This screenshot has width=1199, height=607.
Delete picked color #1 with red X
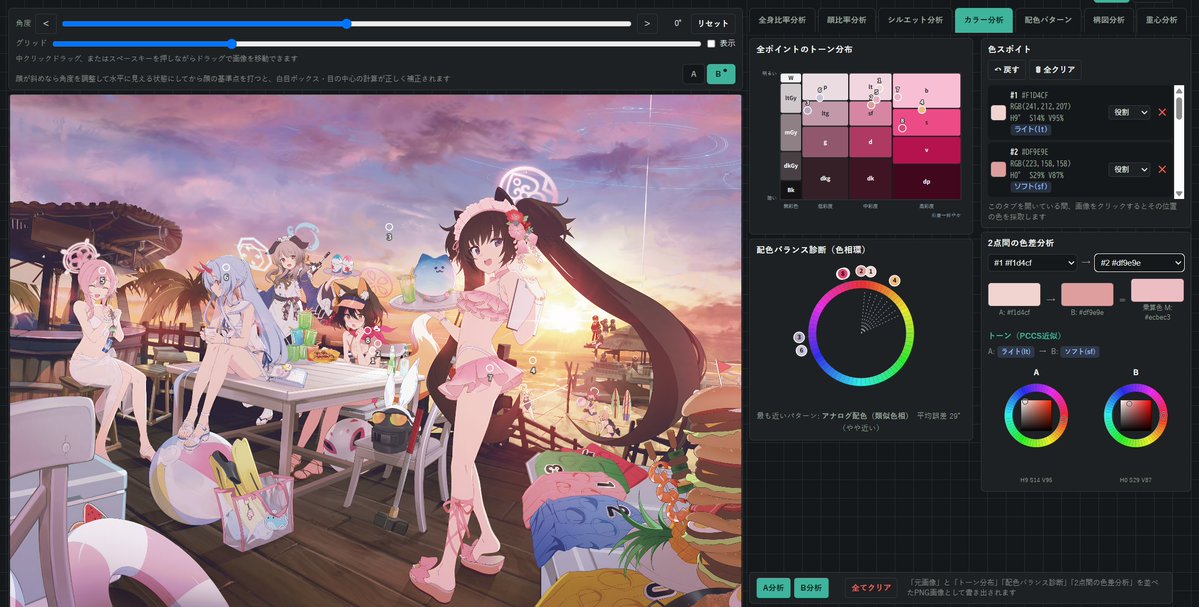tap(1162, 112)
